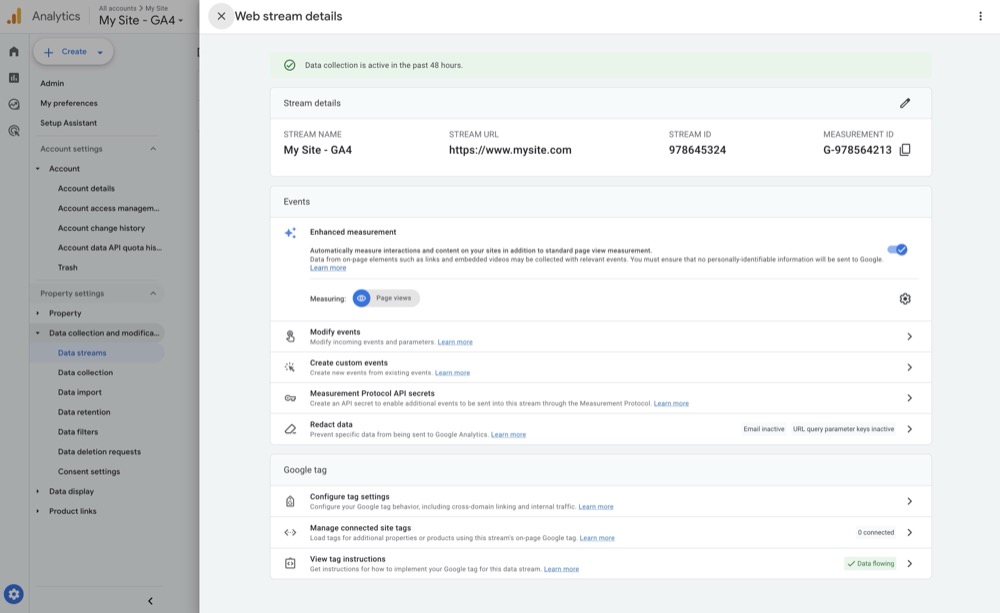Open Data import menu item
Viewport: 1000px width, 613px height.
point(80,392)
